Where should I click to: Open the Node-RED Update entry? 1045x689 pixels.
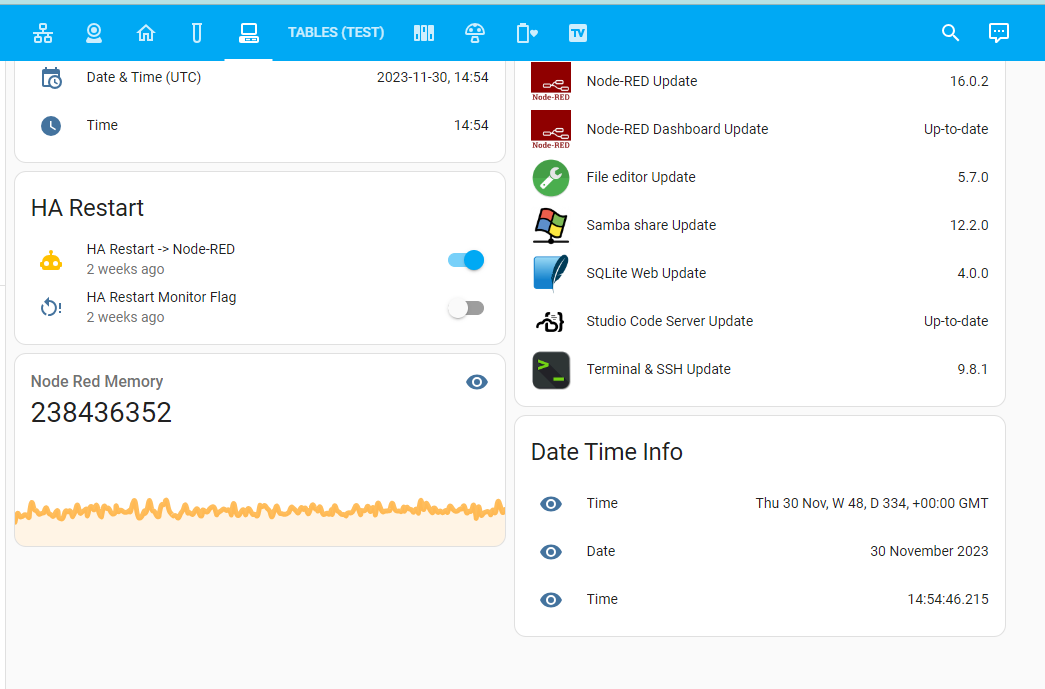pyautogui.click(x=760, y=81)
